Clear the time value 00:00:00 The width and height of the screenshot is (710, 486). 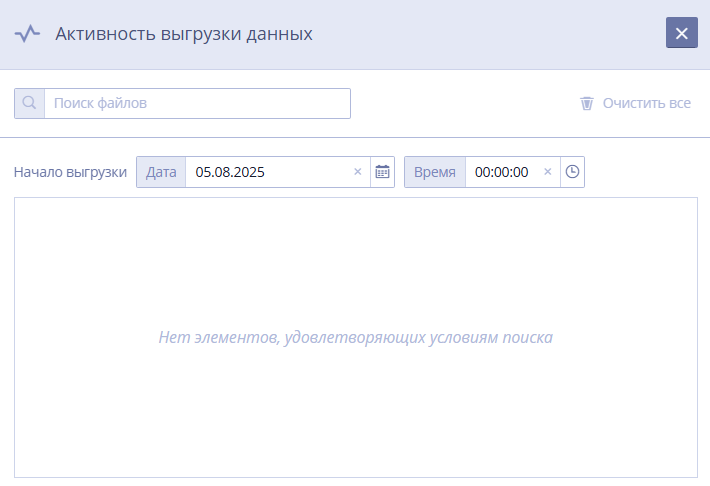click(547, 172)
